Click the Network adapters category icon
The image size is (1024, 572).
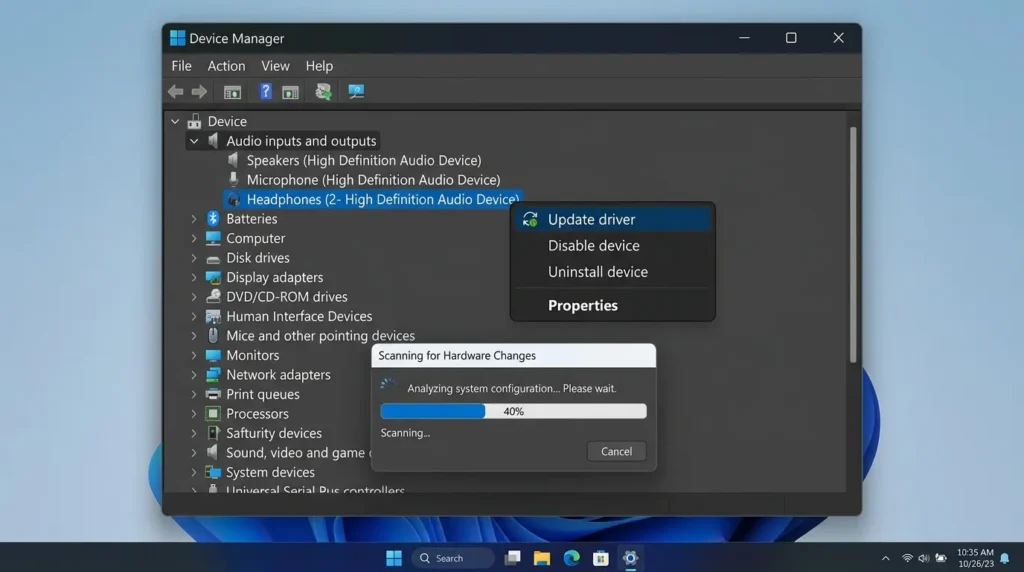click(213, 375)
